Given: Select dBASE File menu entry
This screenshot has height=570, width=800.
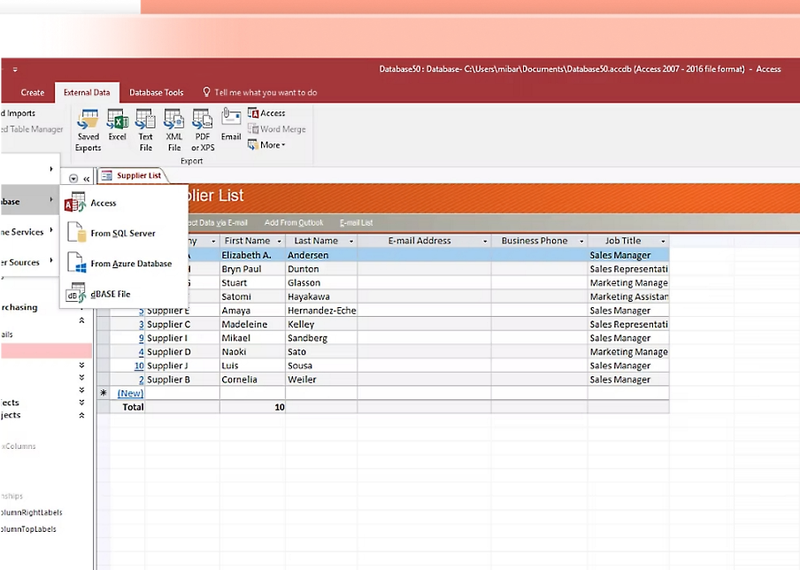Looking at the screenshot, I should tap(124, 294).
